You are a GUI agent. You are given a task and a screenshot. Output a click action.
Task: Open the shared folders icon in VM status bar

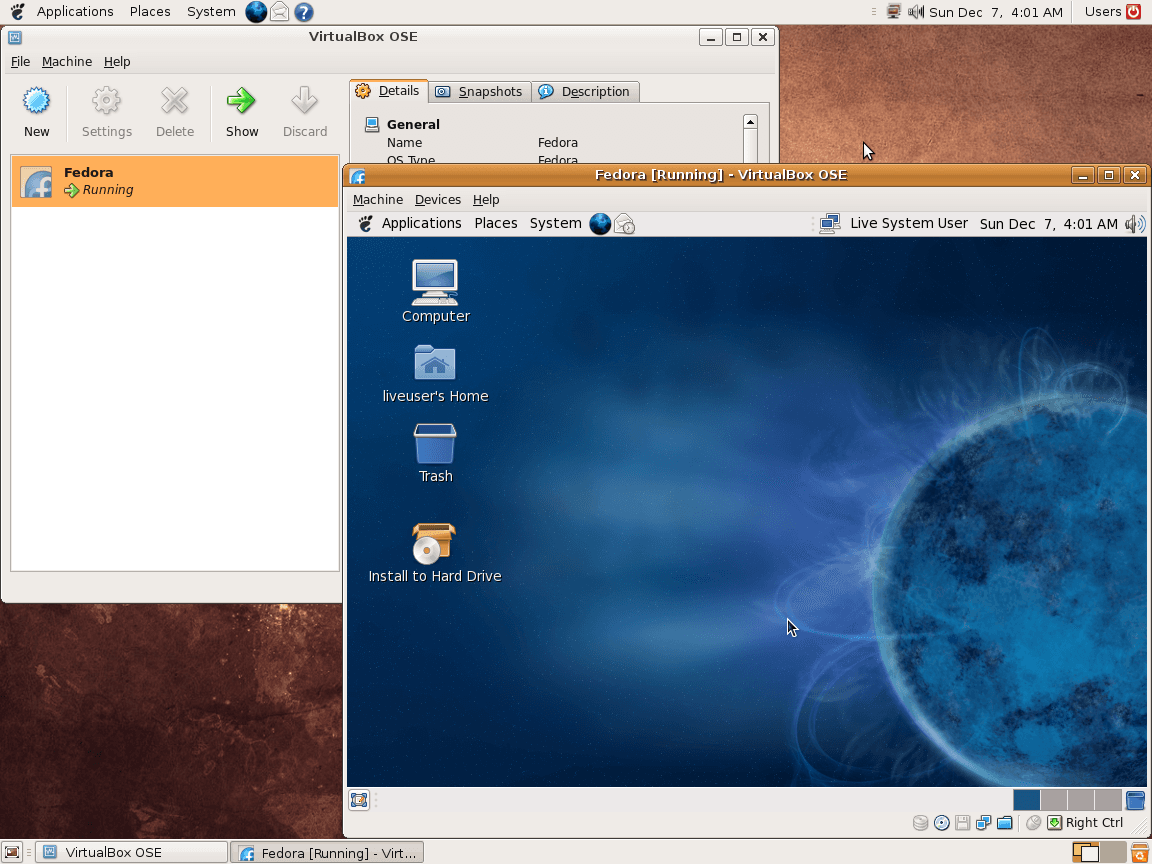click(1005, 822)
